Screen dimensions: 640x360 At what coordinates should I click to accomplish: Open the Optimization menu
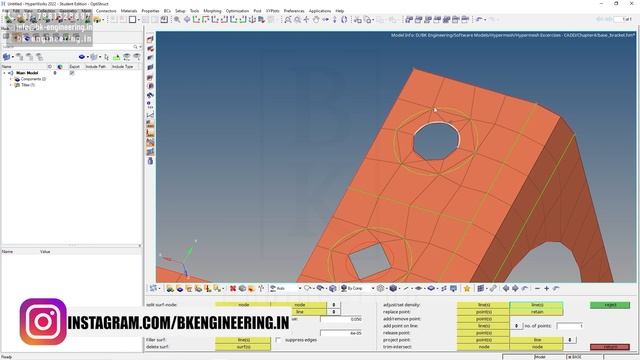(x=237, y=11)
